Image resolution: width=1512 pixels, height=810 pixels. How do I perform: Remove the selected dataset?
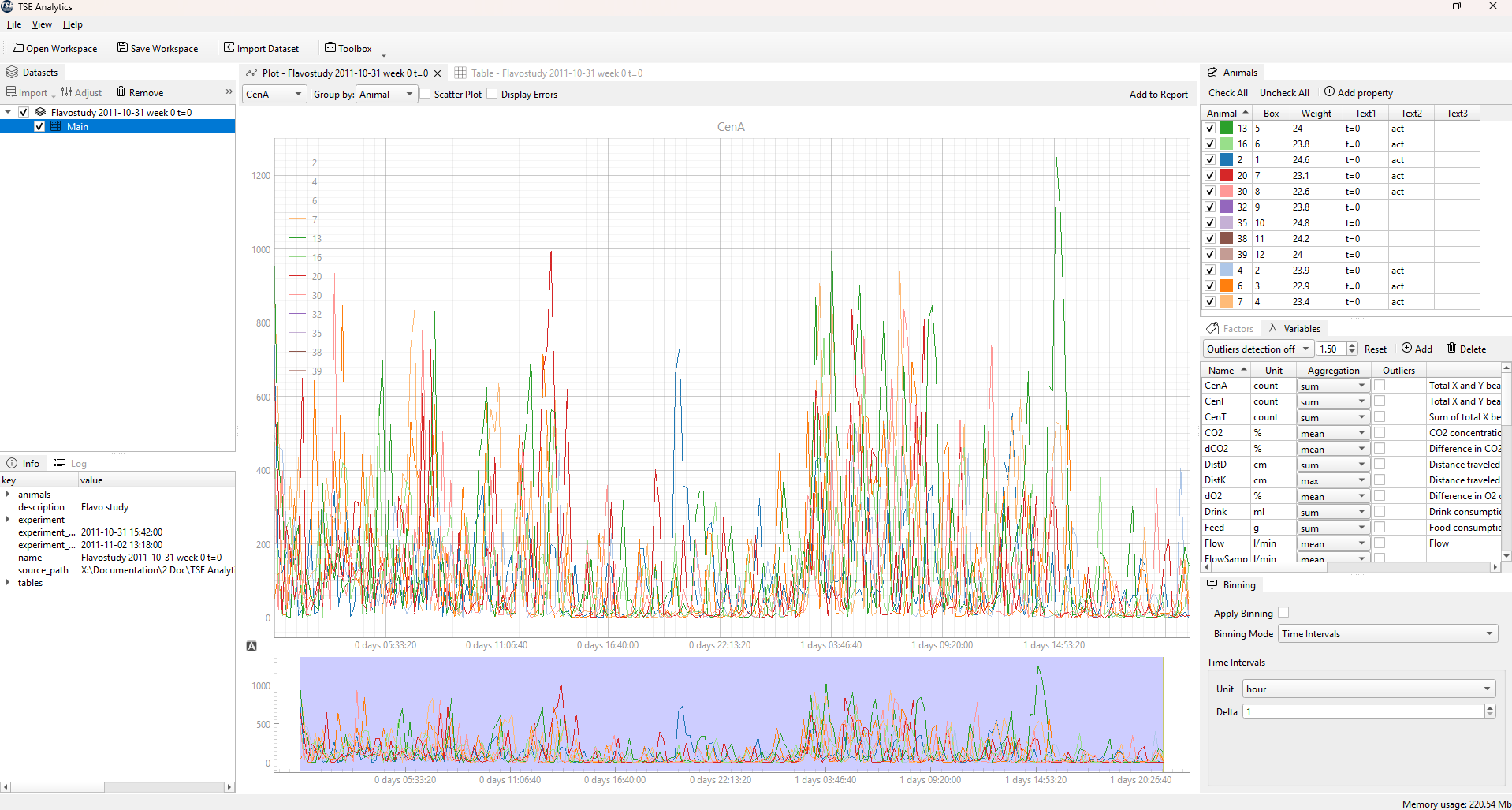140,92
